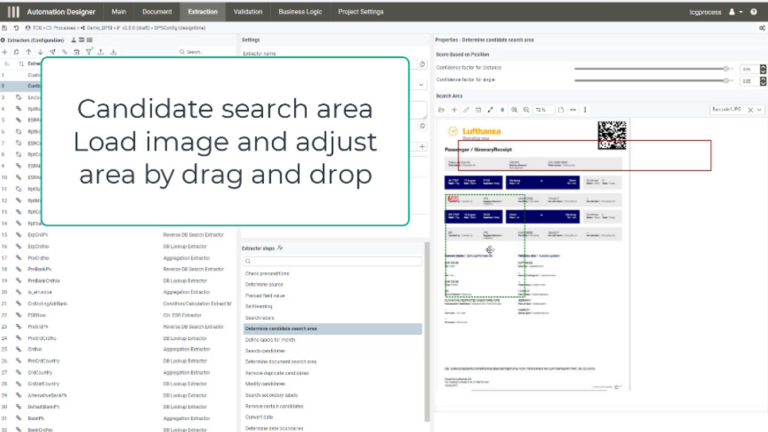Image resolution: width=768 pixels, height=432 pixels.
Task: Click the zoom out magnifier in Search Area toolbar
Action: (525, 109)
